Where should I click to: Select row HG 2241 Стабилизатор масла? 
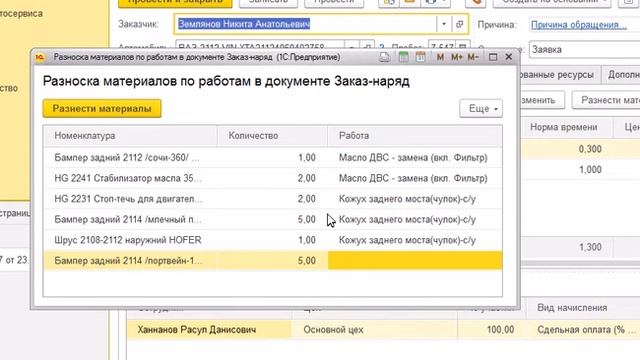coord(273,178)
